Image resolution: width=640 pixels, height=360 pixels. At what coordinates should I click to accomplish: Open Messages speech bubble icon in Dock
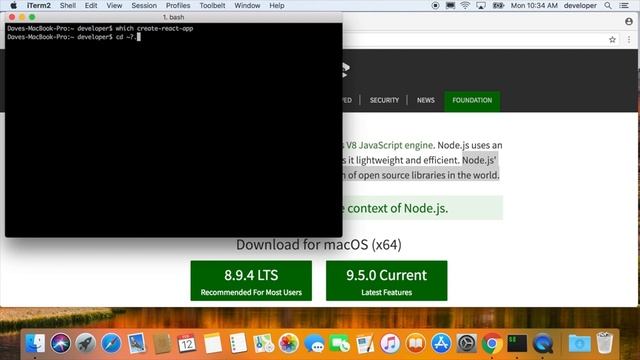pyautogui.click(x=314, y=343)
